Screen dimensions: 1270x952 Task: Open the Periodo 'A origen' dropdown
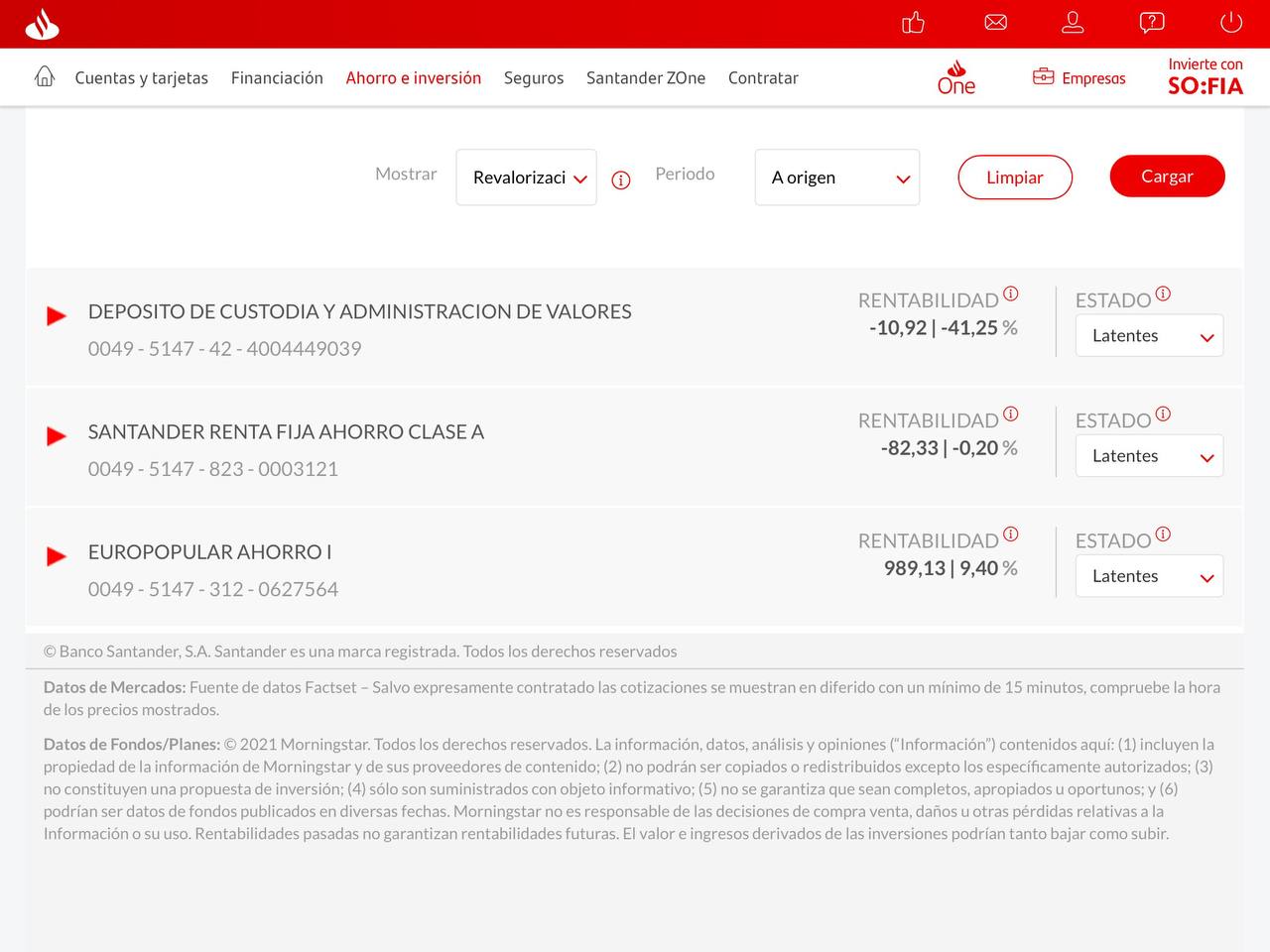pos(836,178)
